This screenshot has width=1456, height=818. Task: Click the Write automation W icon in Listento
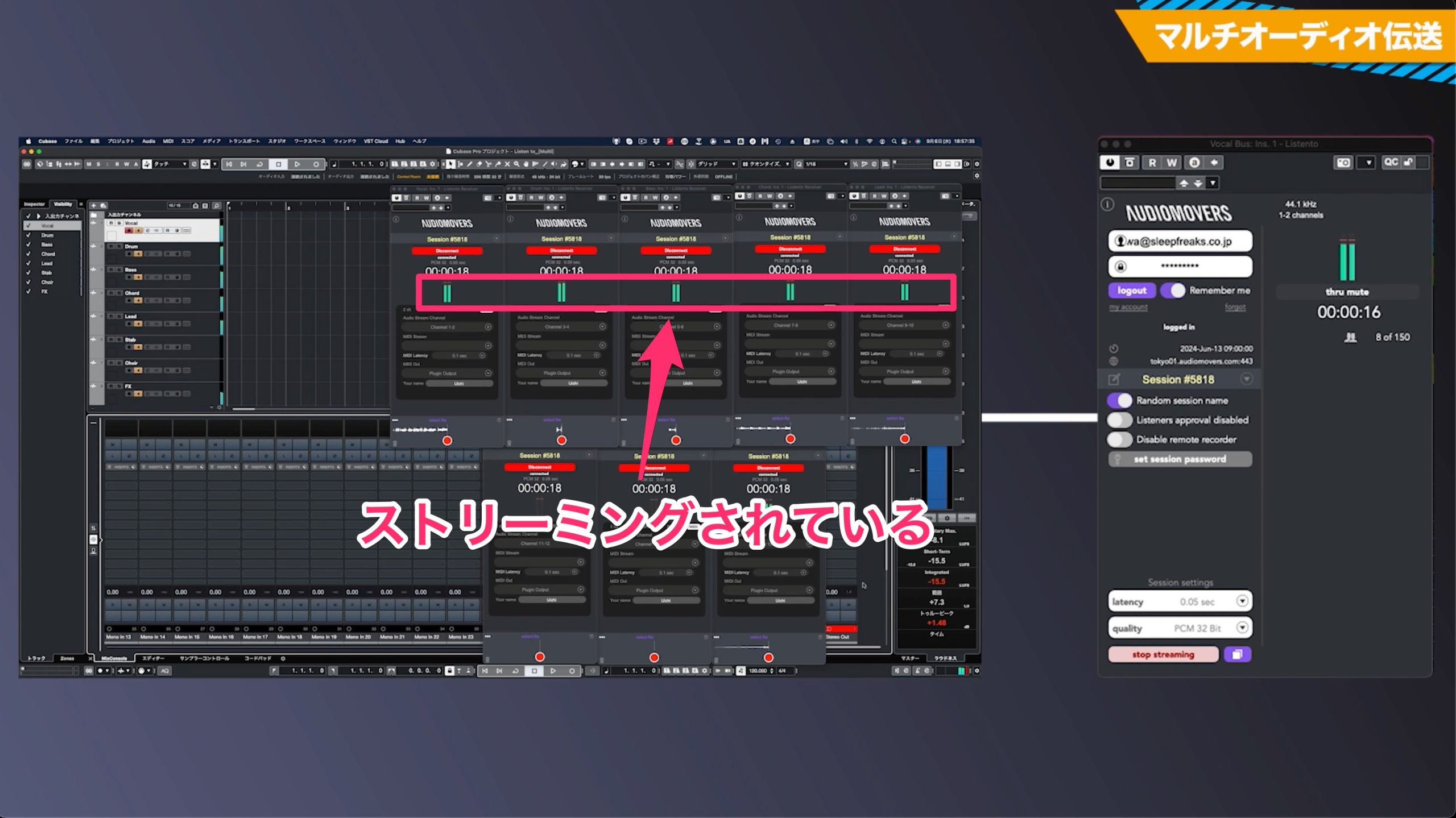1172,163
